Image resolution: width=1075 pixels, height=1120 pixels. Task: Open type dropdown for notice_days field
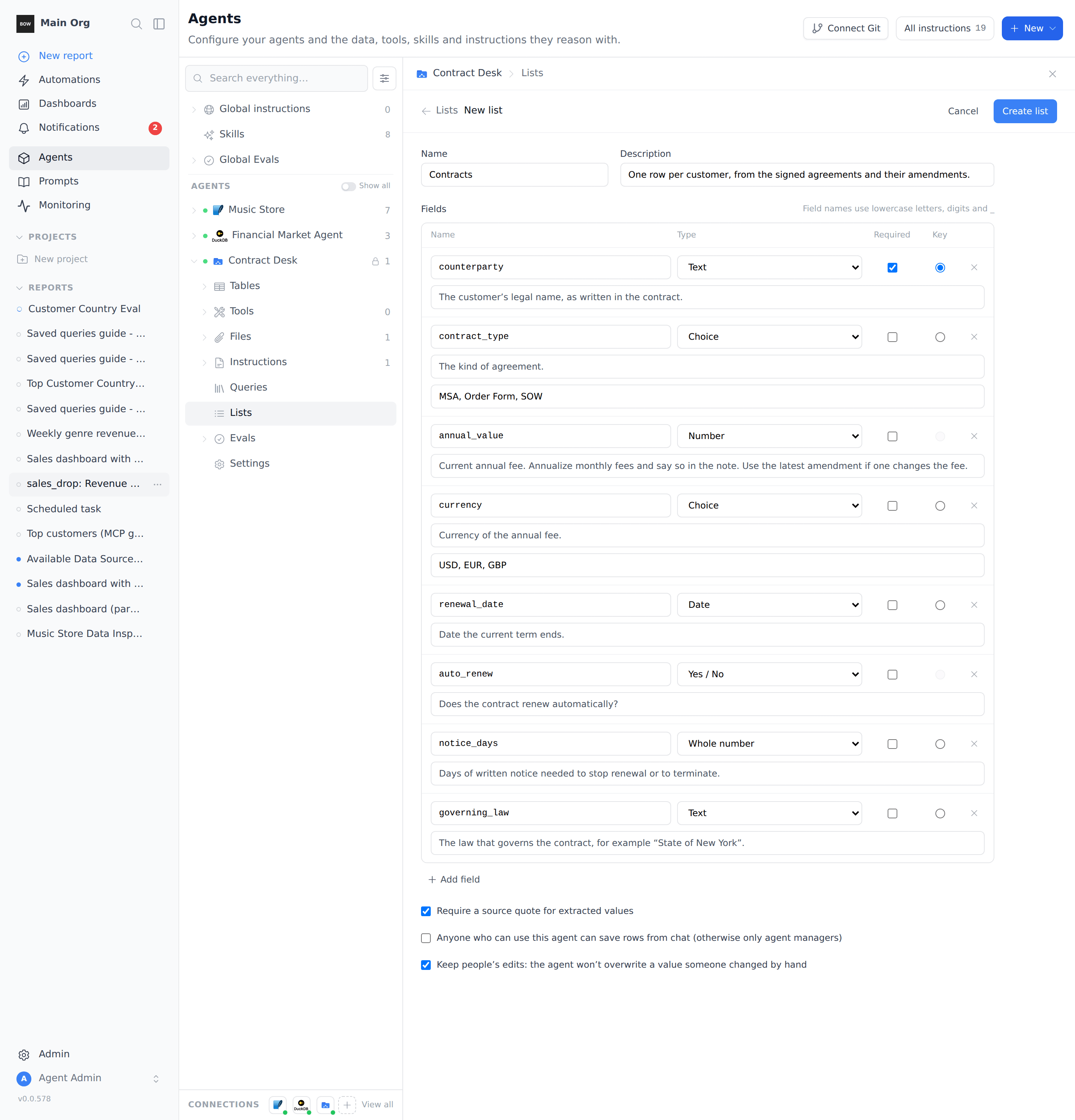point(769,743)
